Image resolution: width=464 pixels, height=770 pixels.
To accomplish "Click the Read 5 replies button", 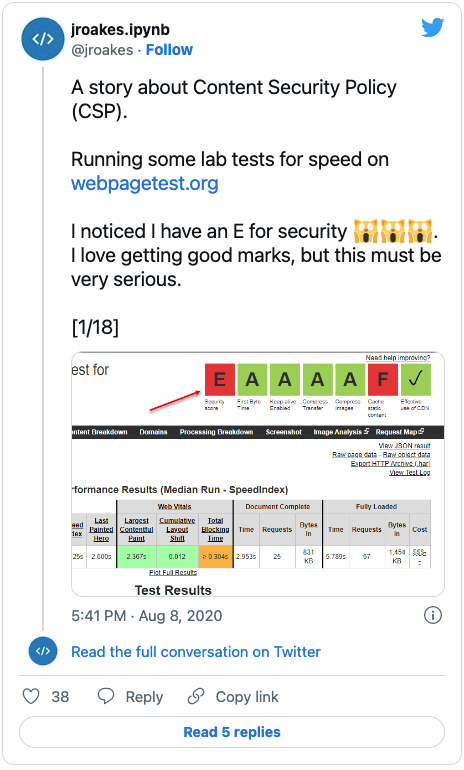I will [x=232, y=732].
